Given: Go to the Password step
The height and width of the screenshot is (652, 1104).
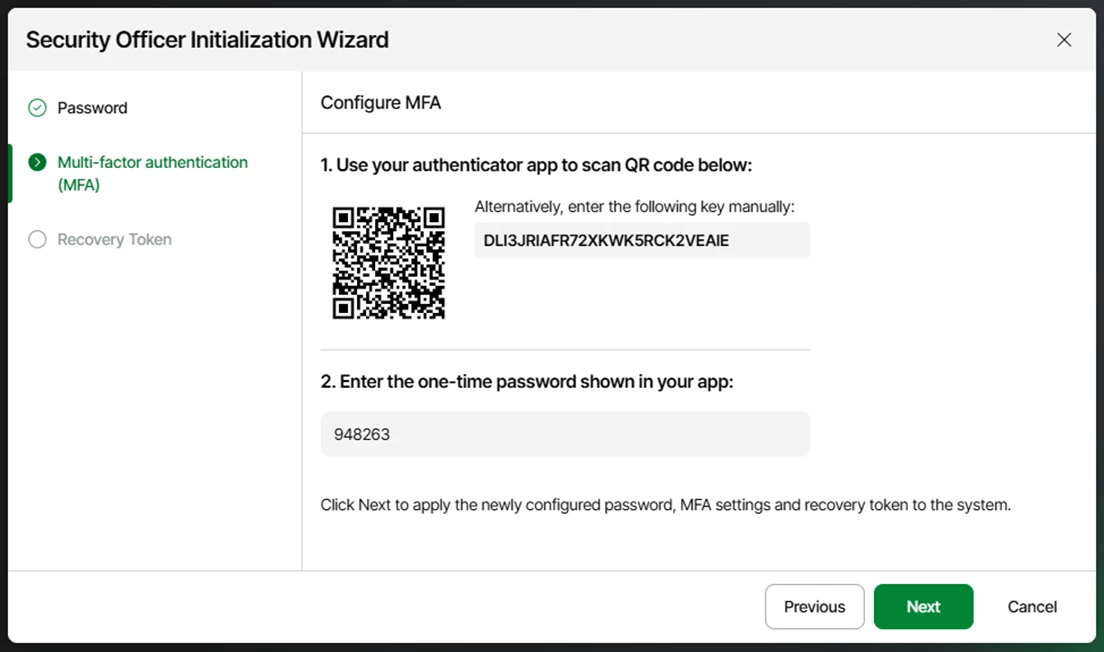Looking at the screenshot, I should [92, 108].
